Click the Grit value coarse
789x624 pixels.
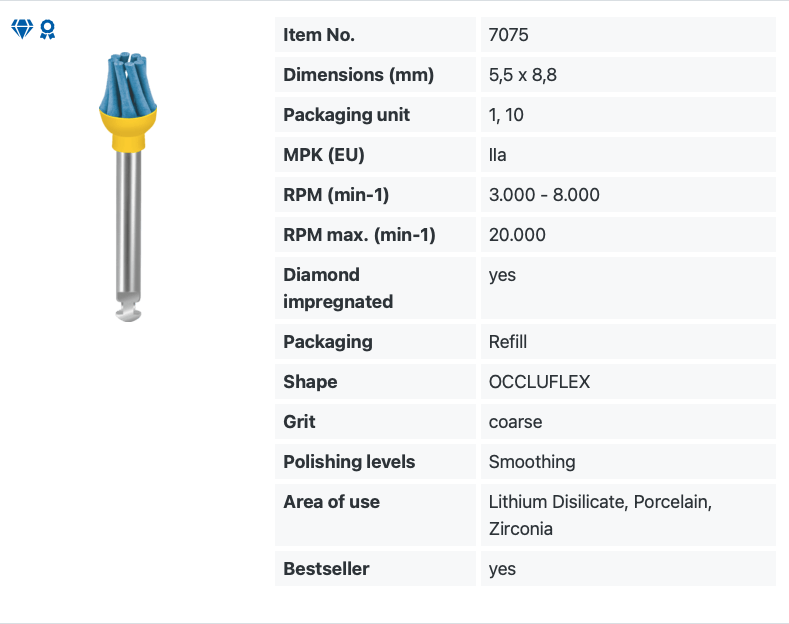coord(516,422)
